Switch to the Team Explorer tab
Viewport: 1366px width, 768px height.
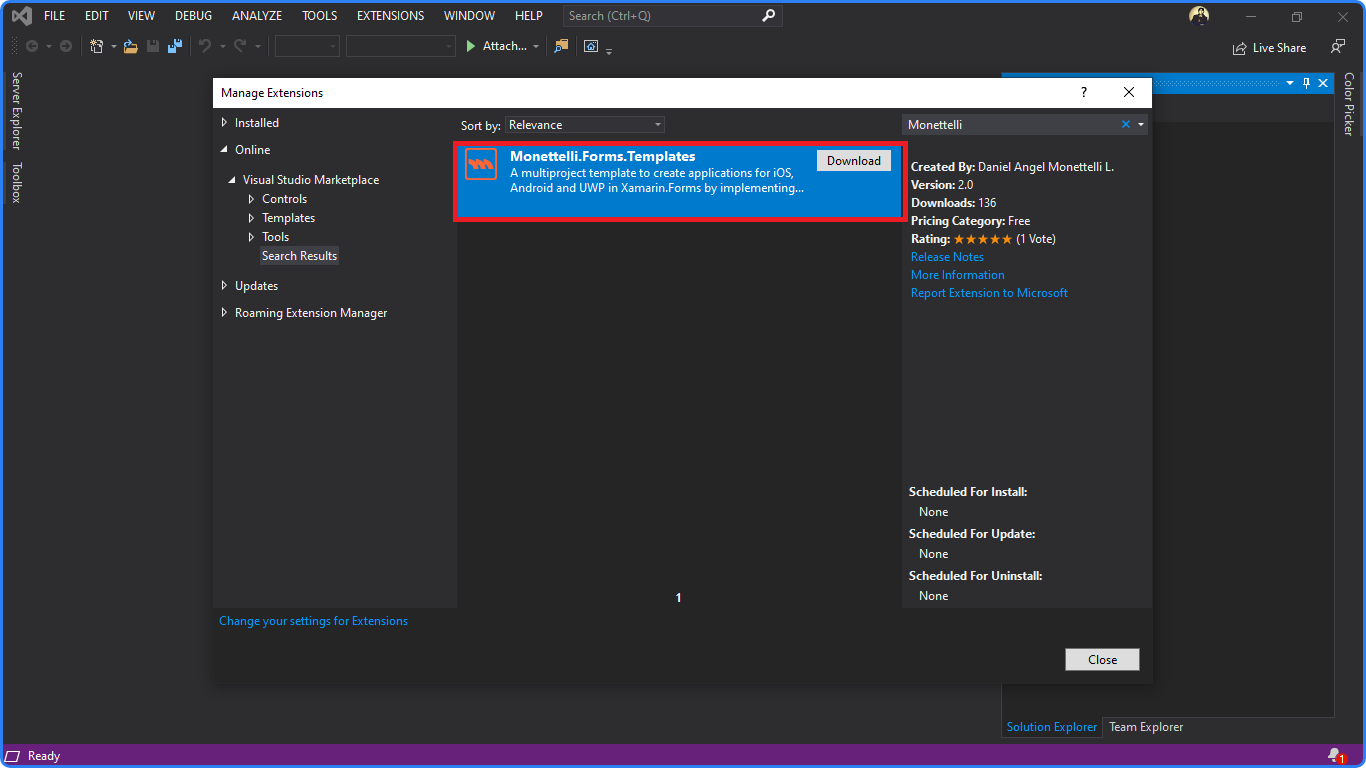tap(1146, 727)
